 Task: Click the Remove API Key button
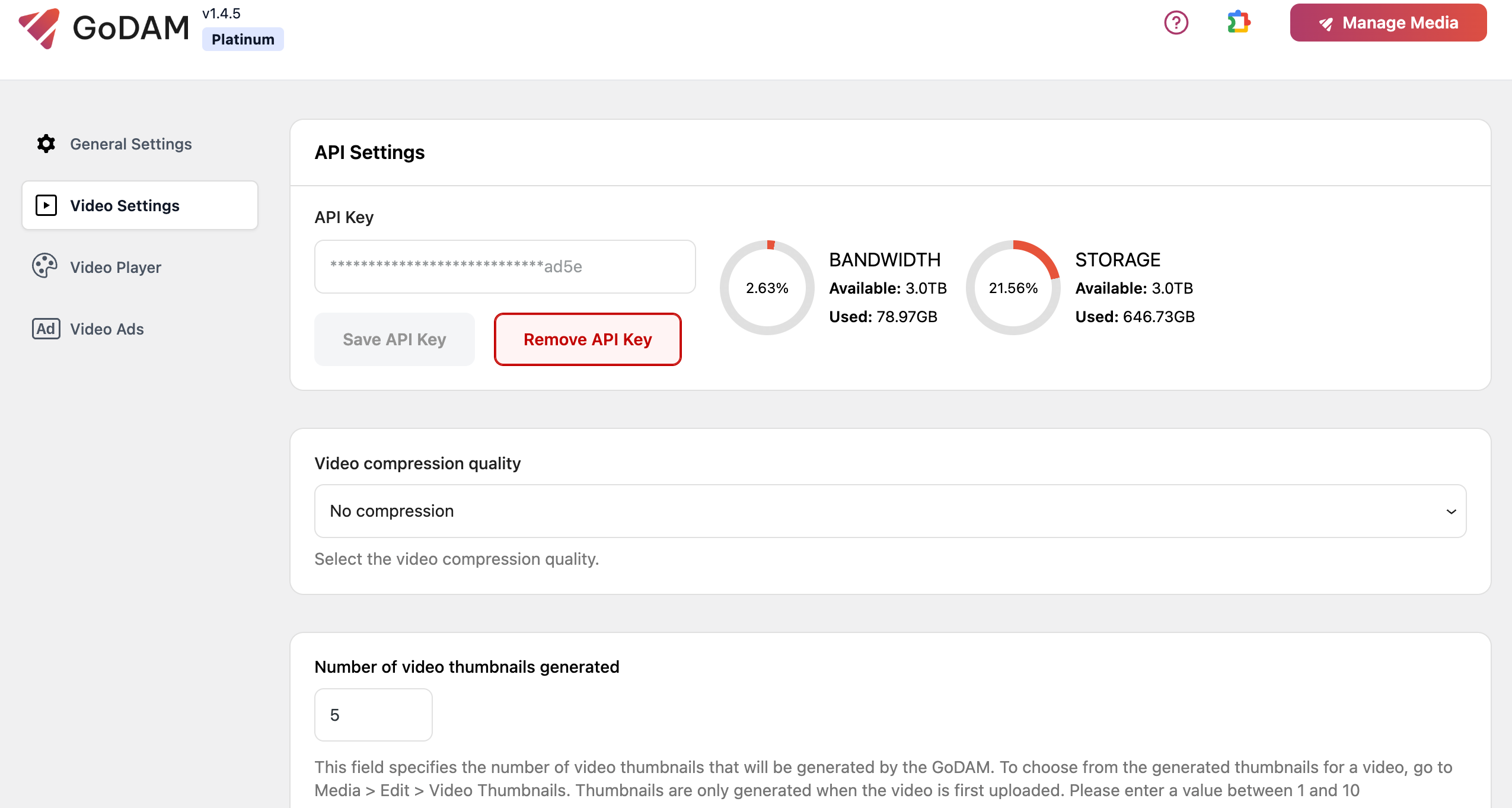pyautogui.click(x=588, y=339)
